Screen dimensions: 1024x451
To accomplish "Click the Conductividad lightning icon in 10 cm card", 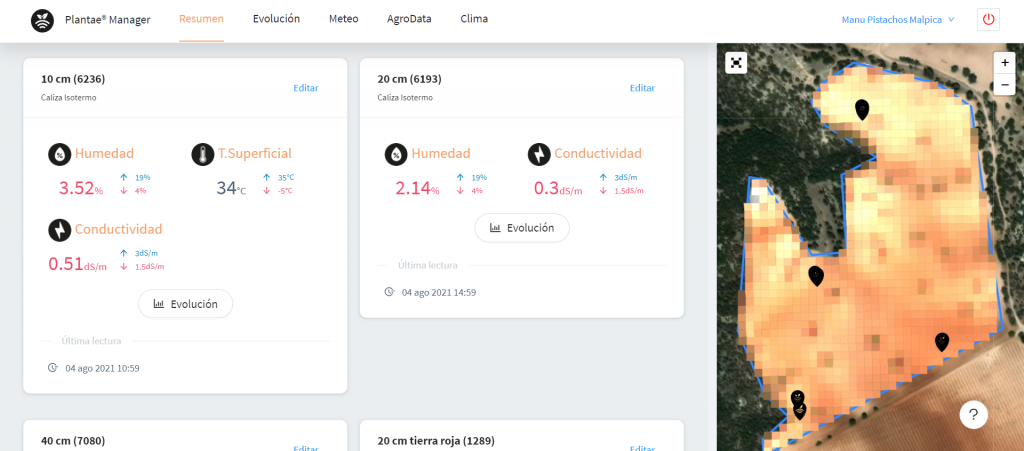I will tap(59, 230).
